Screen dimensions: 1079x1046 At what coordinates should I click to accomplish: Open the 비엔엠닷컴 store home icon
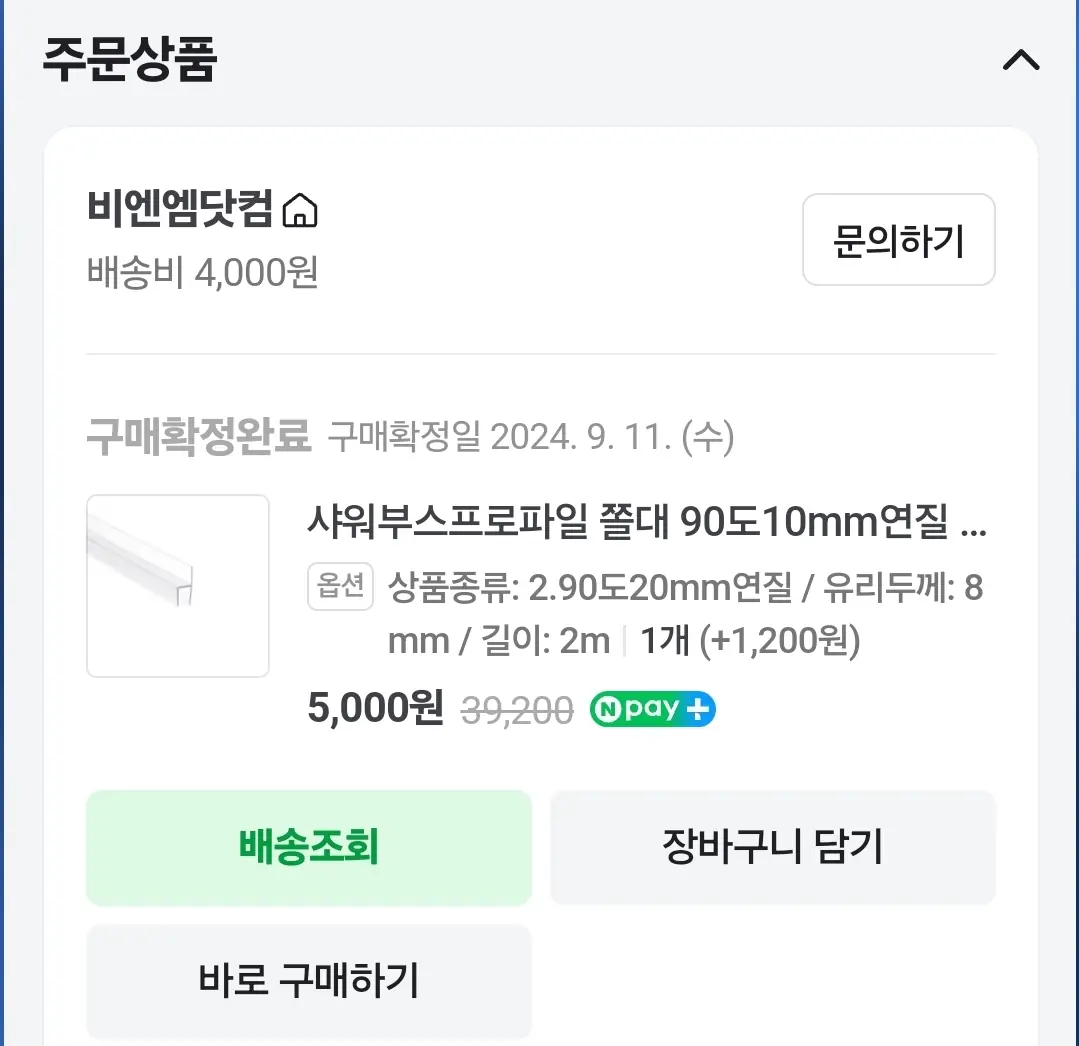coord(300,211)
